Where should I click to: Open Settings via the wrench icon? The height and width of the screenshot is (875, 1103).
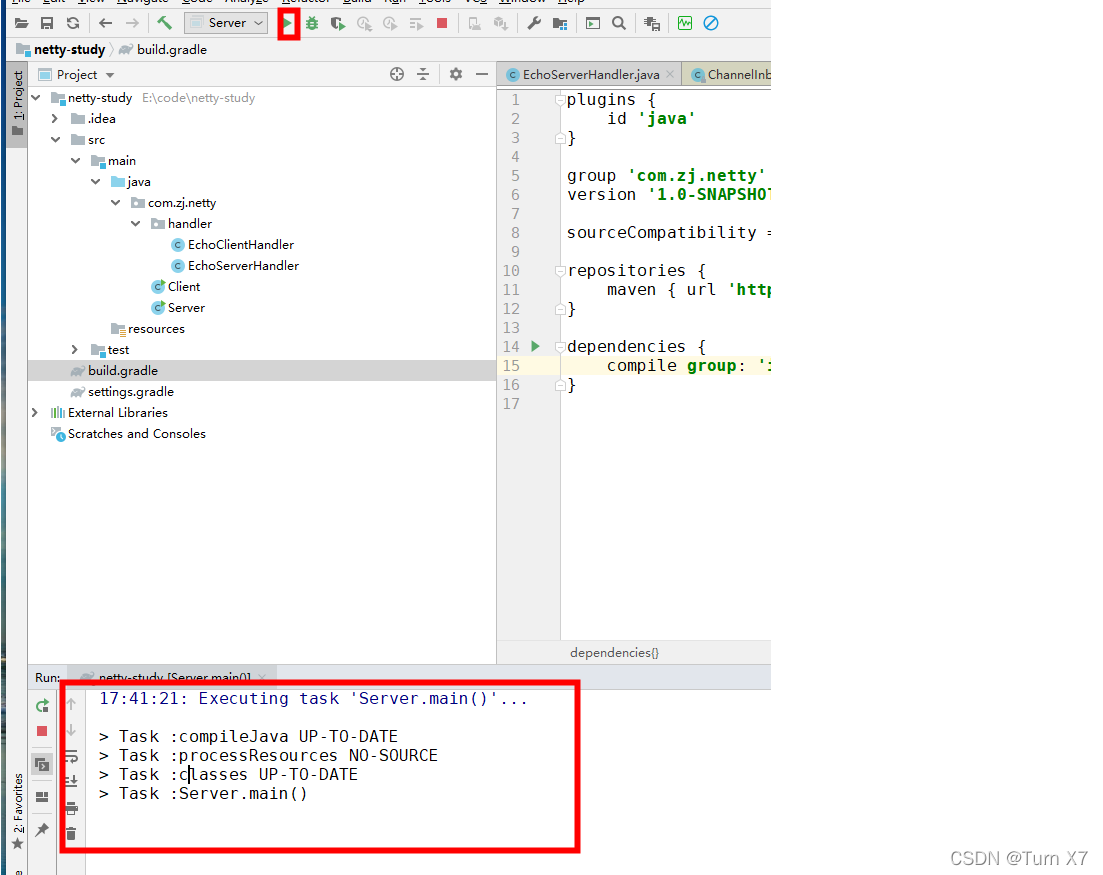click(534, 23)
